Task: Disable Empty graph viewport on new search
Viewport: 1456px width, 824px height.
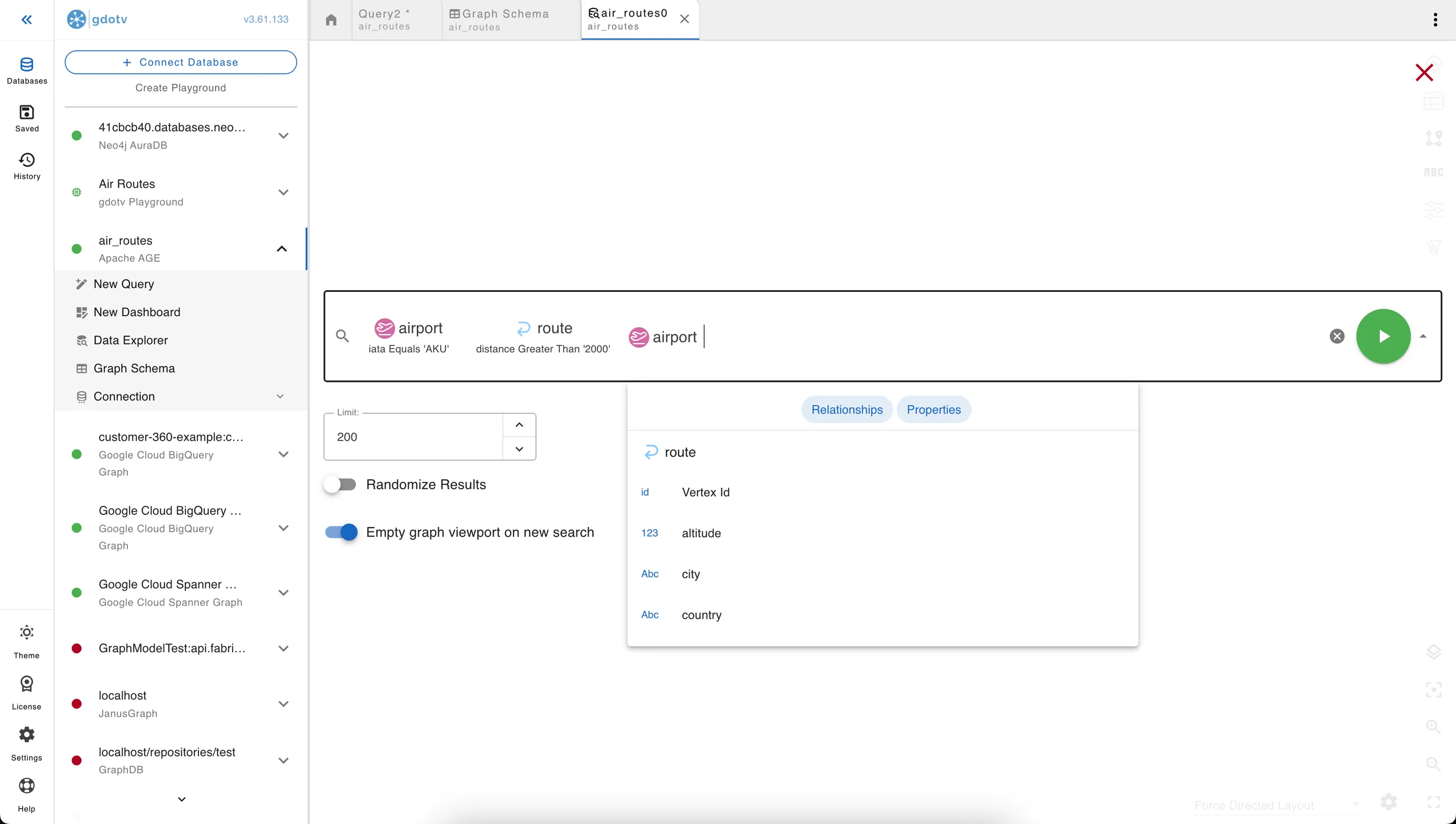Action: (x=341, y=532)
